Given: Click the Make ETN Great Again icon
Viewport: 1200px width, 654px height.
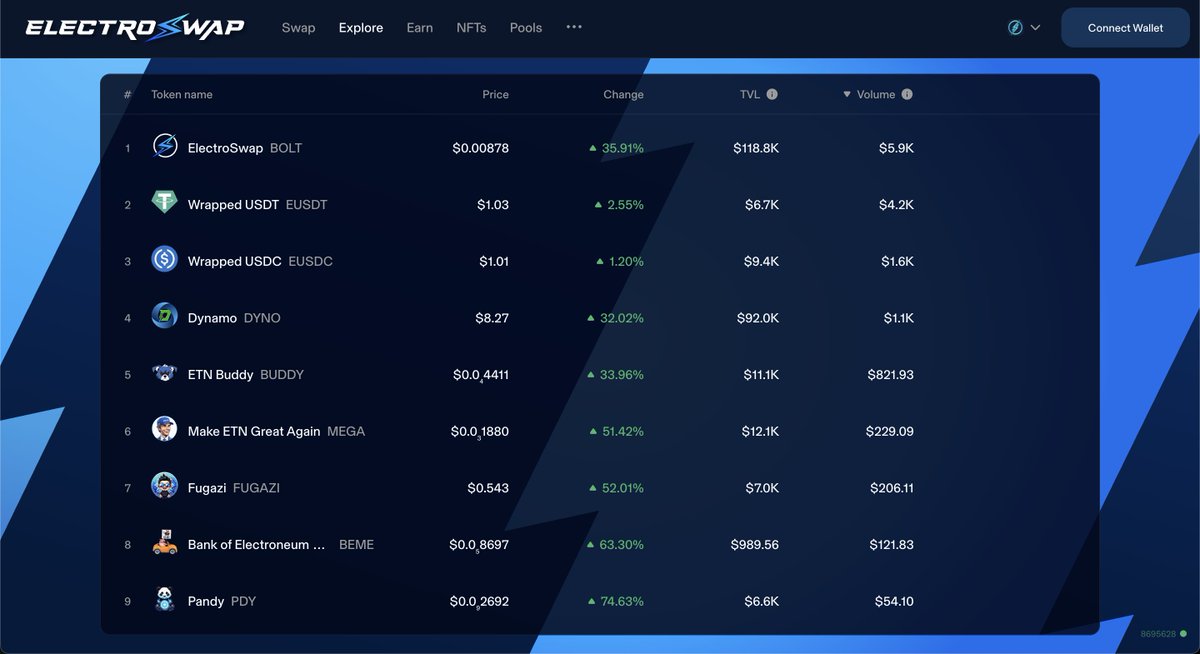Looking at the screenshot, I should pyautogui.click(x=164, y=430).
